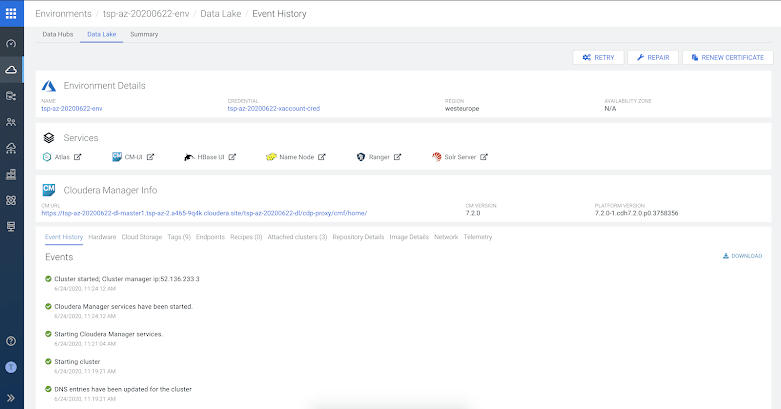Go to tsp-az-20200622-env breadcrumb
Viewport: 781px width, 409px height.
[x=146, y=14]
